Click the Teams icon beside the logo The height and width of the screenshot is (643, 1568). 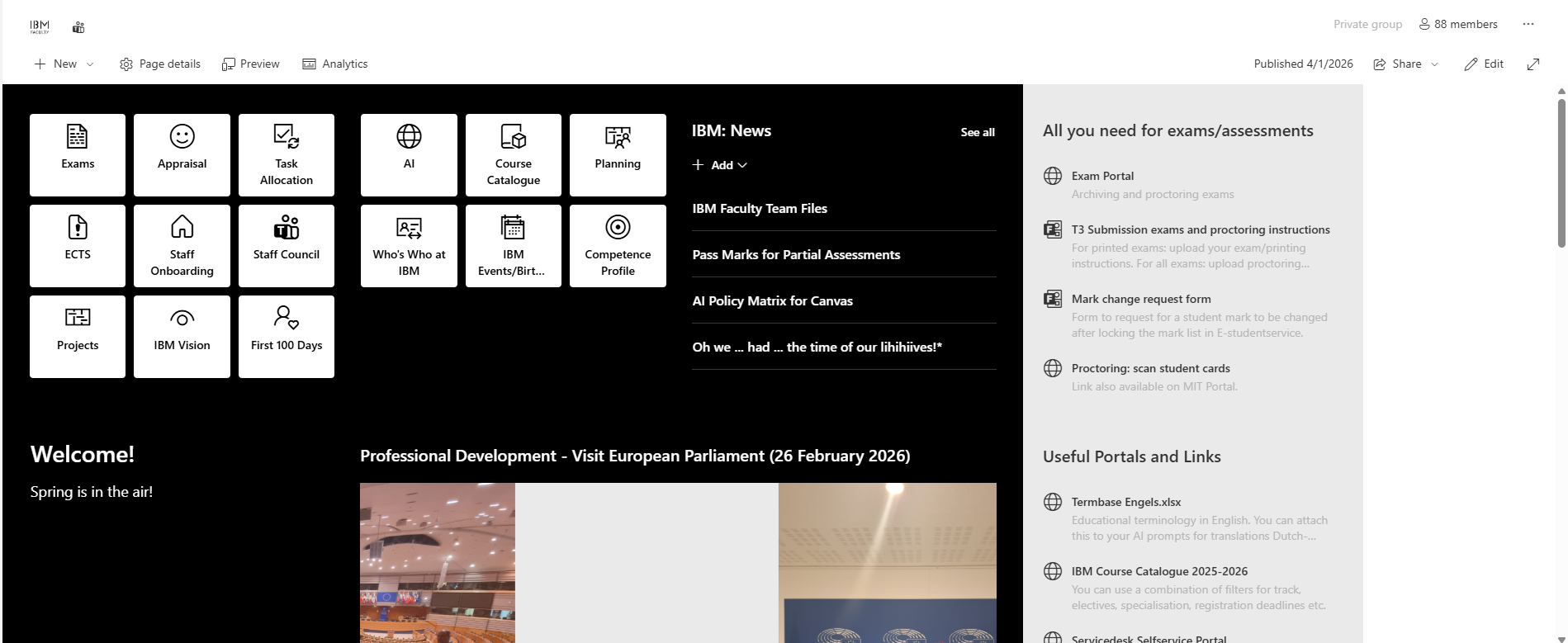click(x=78, y=27)
